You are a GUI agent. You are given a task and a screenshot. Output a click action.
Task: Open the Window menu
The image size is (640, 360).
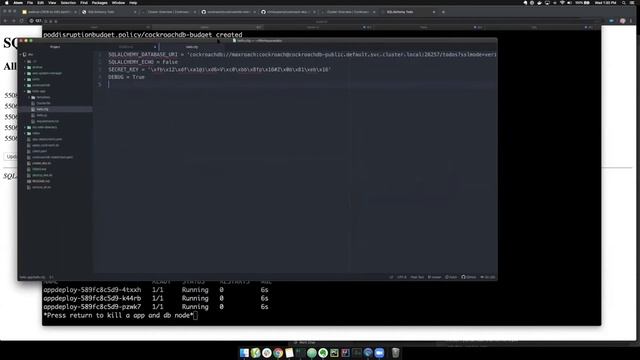click(x=118, y=2)
